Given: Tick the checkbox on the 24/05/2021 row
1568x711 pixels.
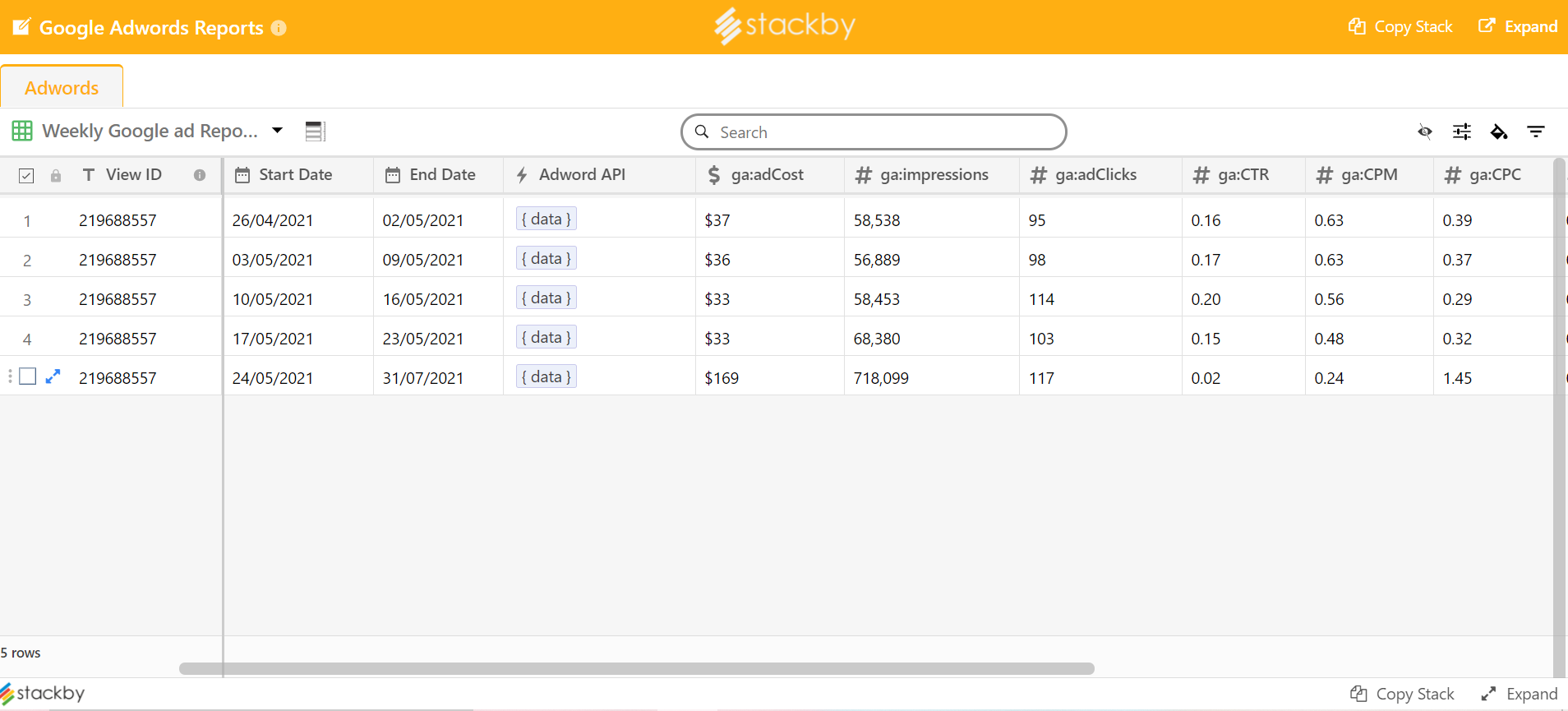Looking at the screenshot, I should 28,376.
